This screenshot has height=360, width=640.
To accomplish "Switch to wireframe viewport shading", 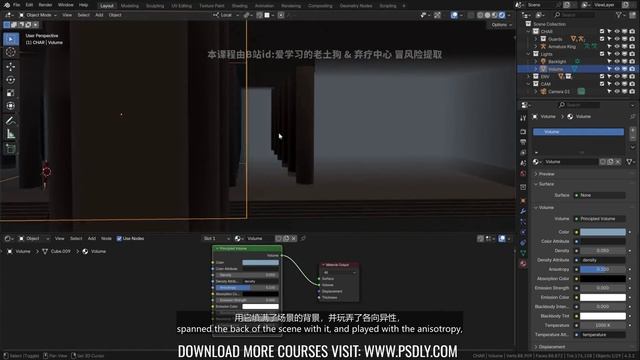I will [480, 15].
